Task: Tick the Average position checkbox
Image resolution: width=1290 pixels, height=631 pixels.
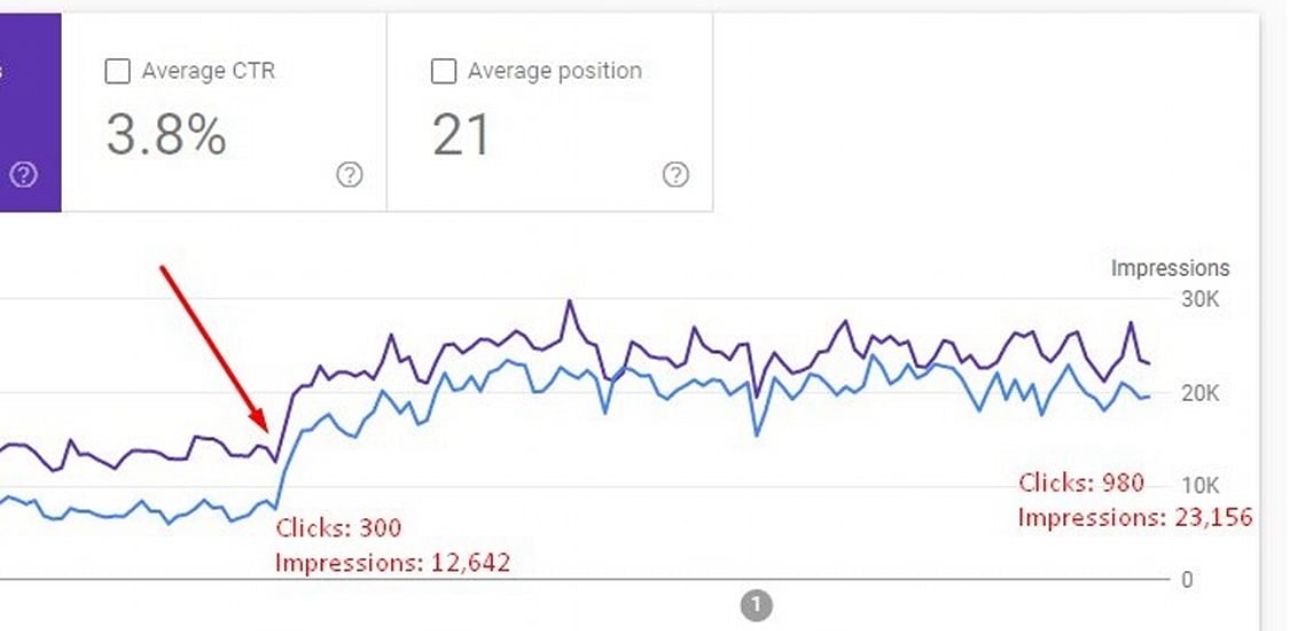Action: (443, 72)
